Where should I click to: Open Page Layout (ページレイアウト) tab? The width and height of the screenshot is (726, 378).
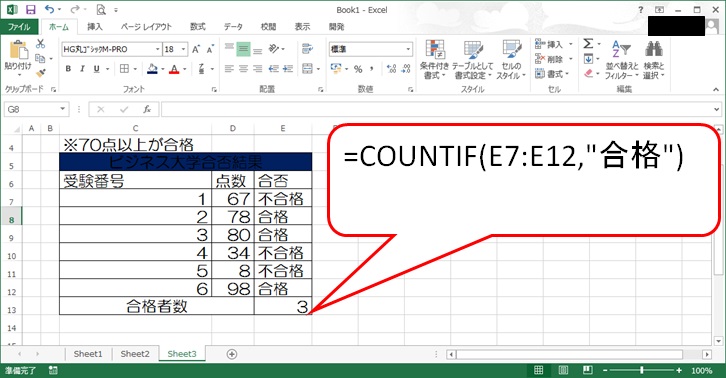tap(146, 27)
